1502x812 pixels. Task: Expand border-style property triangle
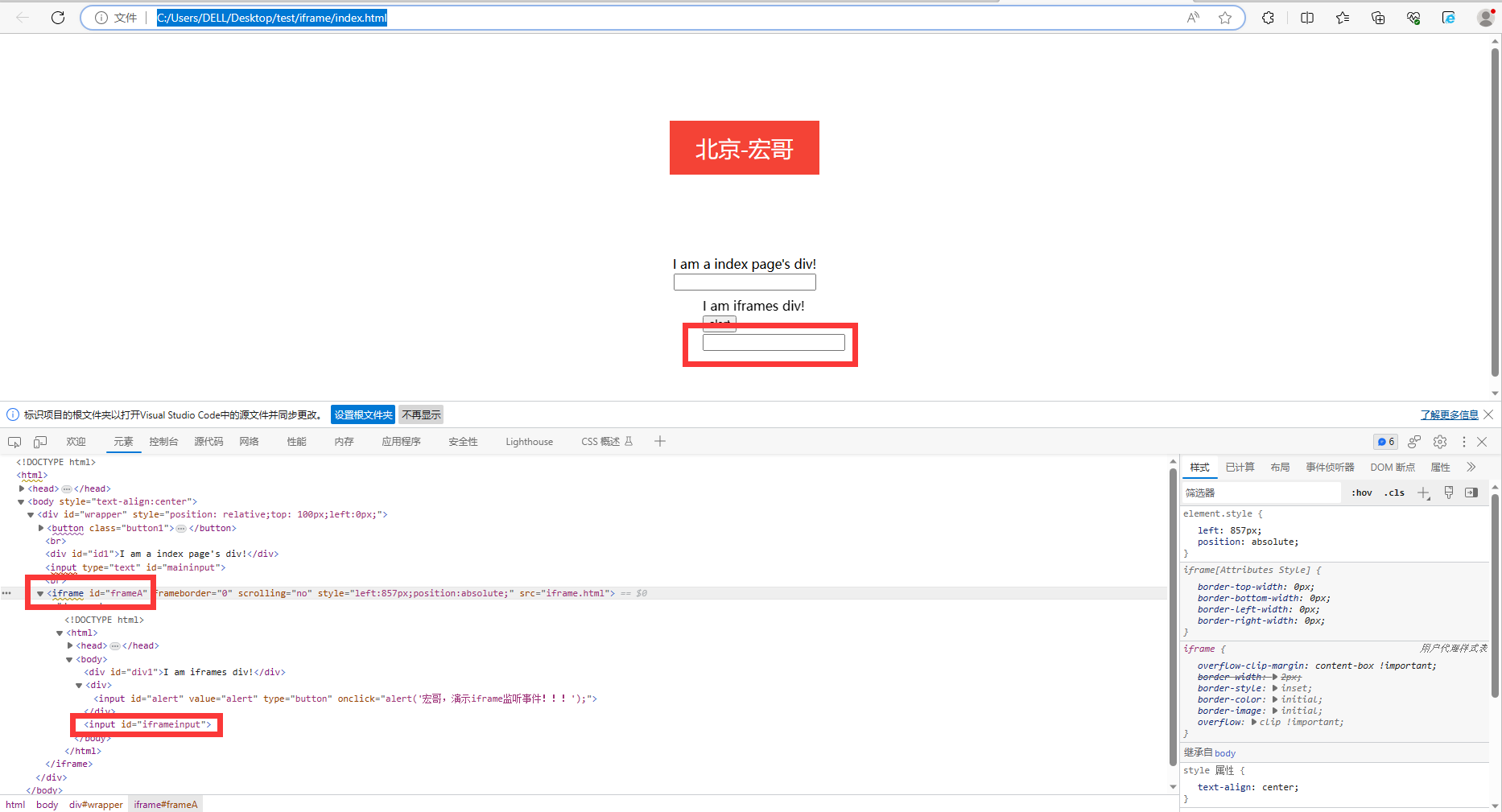pyautogui.click(x=1275, y=688)
